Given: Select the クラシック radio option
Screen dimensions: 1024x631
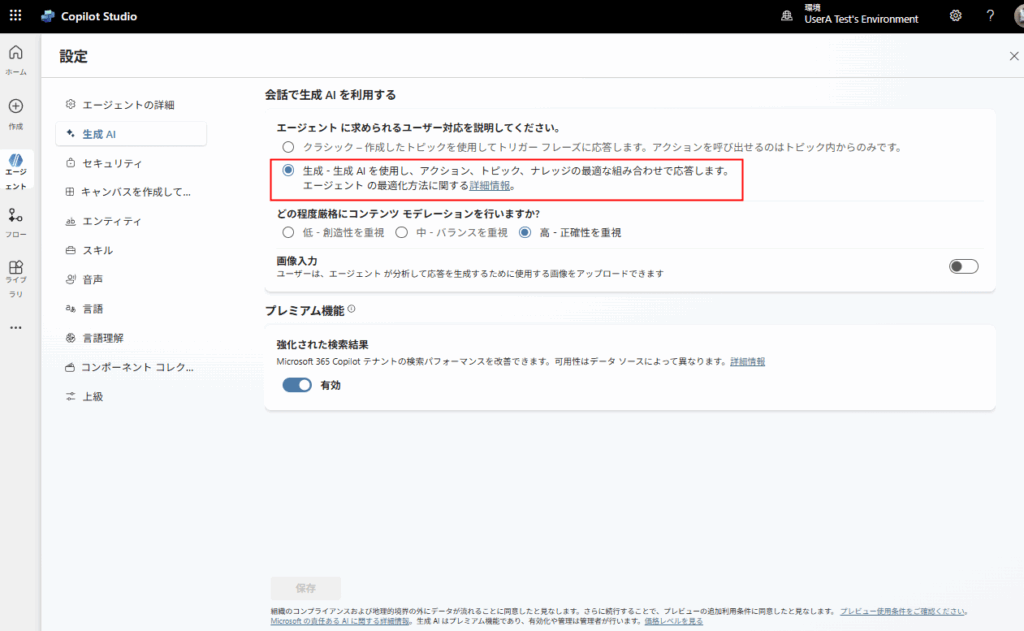Looking at the screenshot, I should click(x=288, y=147).
